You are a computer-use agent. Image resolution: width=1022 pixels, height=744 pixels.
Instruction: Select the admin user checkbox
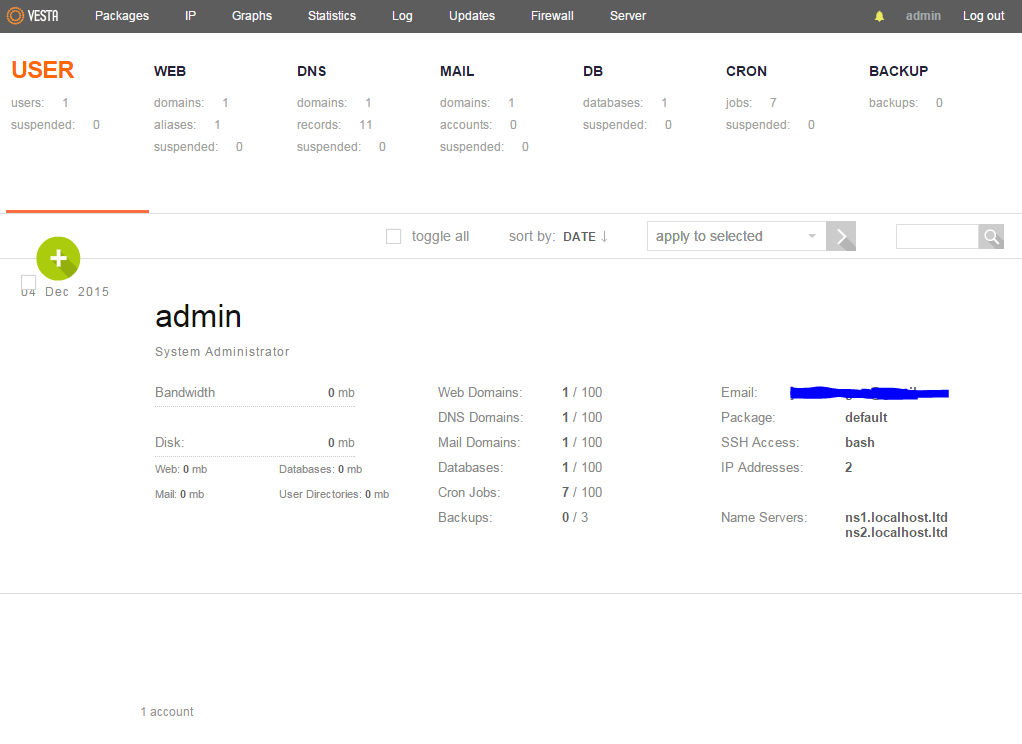coord(29,282)
